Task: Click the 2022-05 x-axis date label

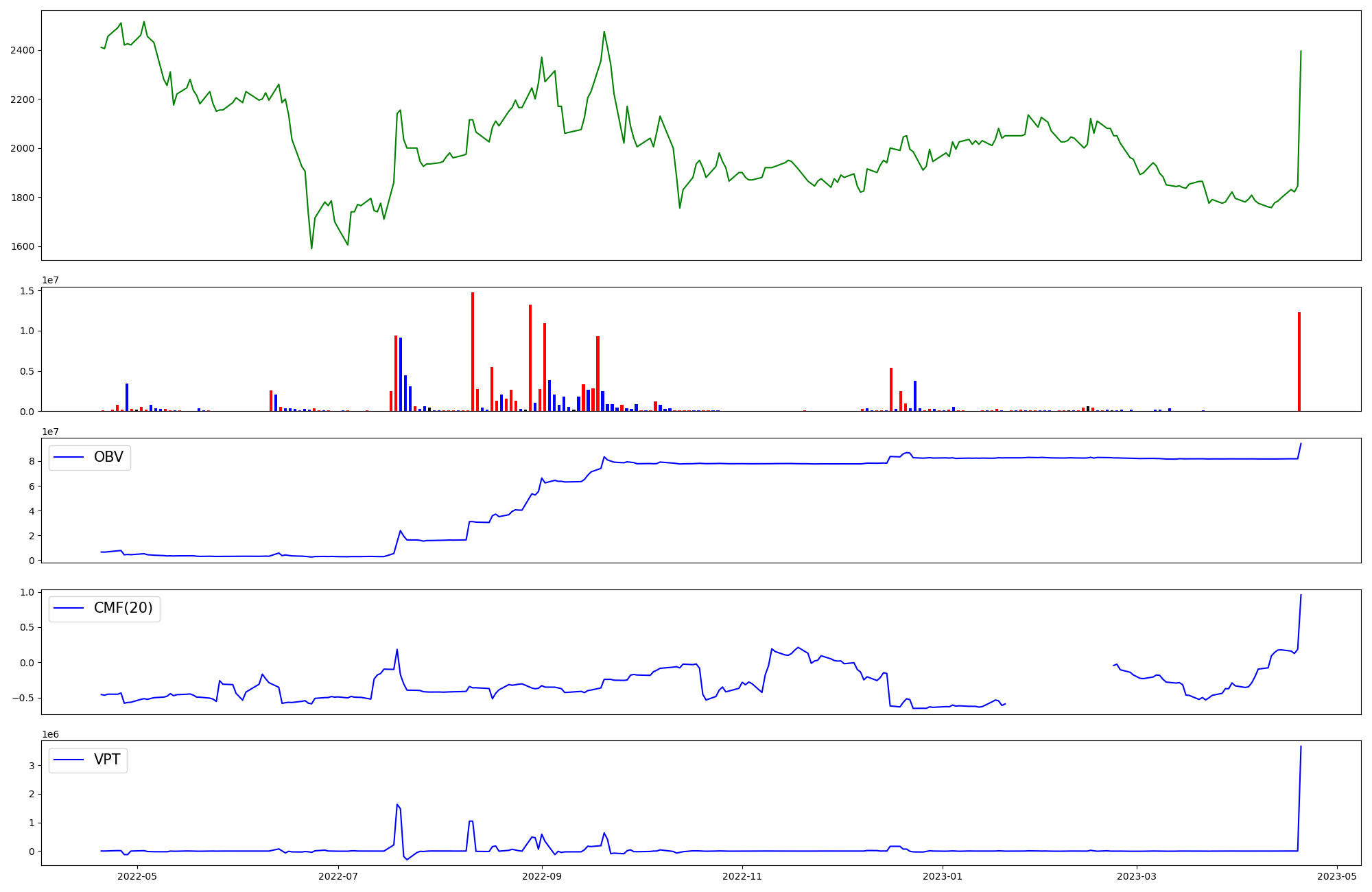Action: click(x=138, y=876)
